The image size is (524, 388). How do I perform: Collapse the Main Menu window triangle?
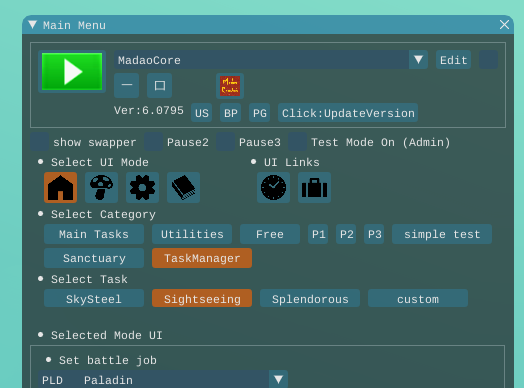click(x=32, y=25)
